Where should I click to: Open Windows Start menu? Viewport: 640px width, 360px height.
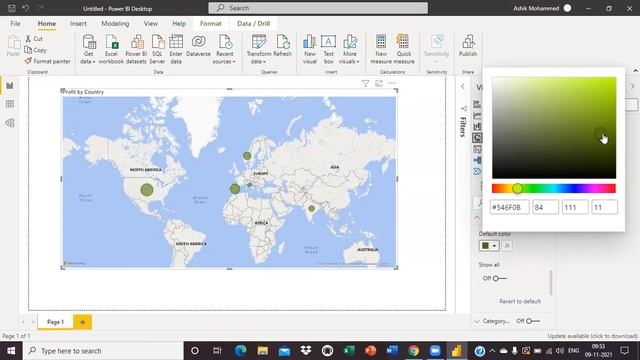[x=11, y=351]
